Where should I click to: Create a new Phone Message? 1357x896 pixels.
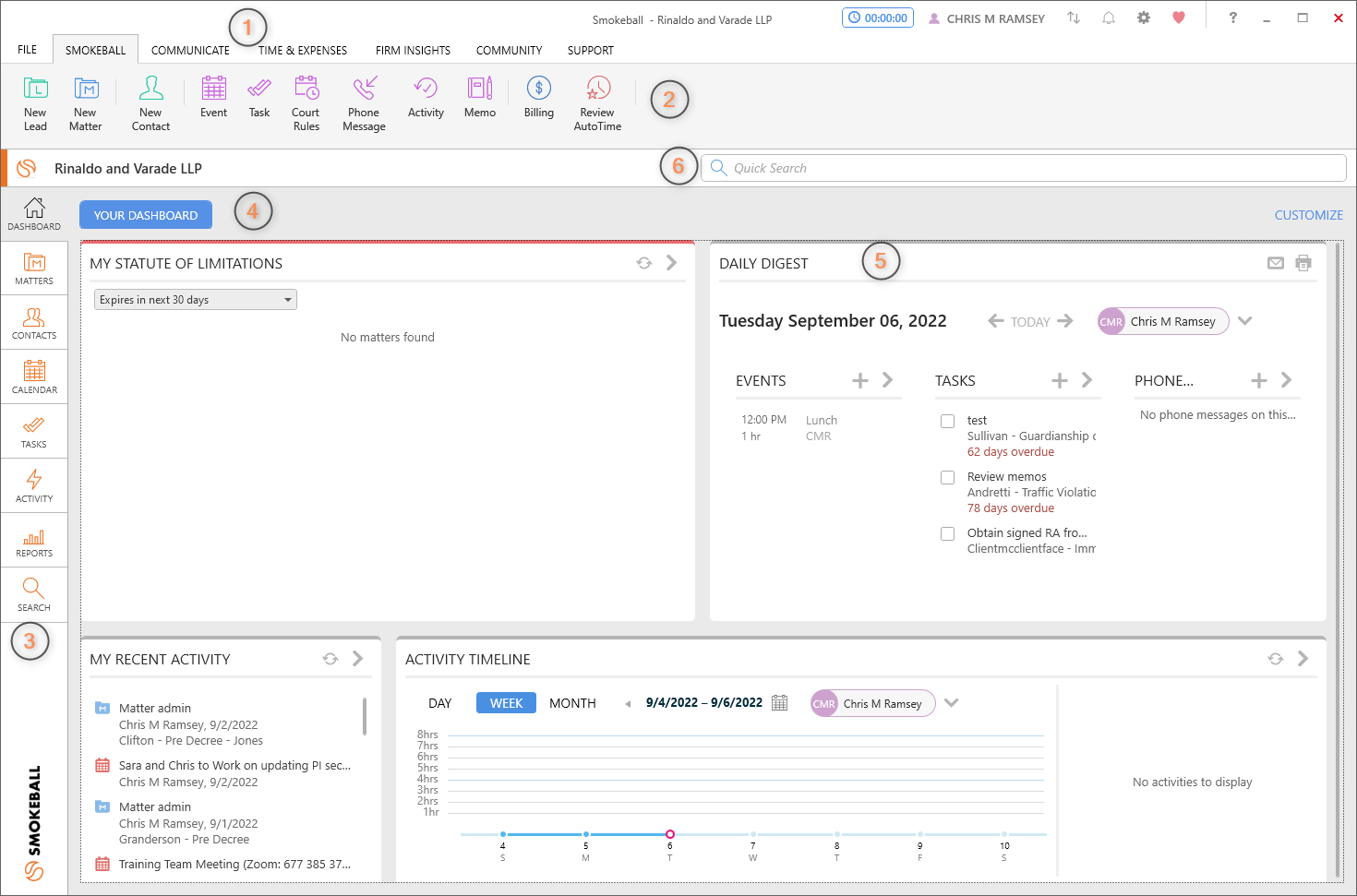364,102
